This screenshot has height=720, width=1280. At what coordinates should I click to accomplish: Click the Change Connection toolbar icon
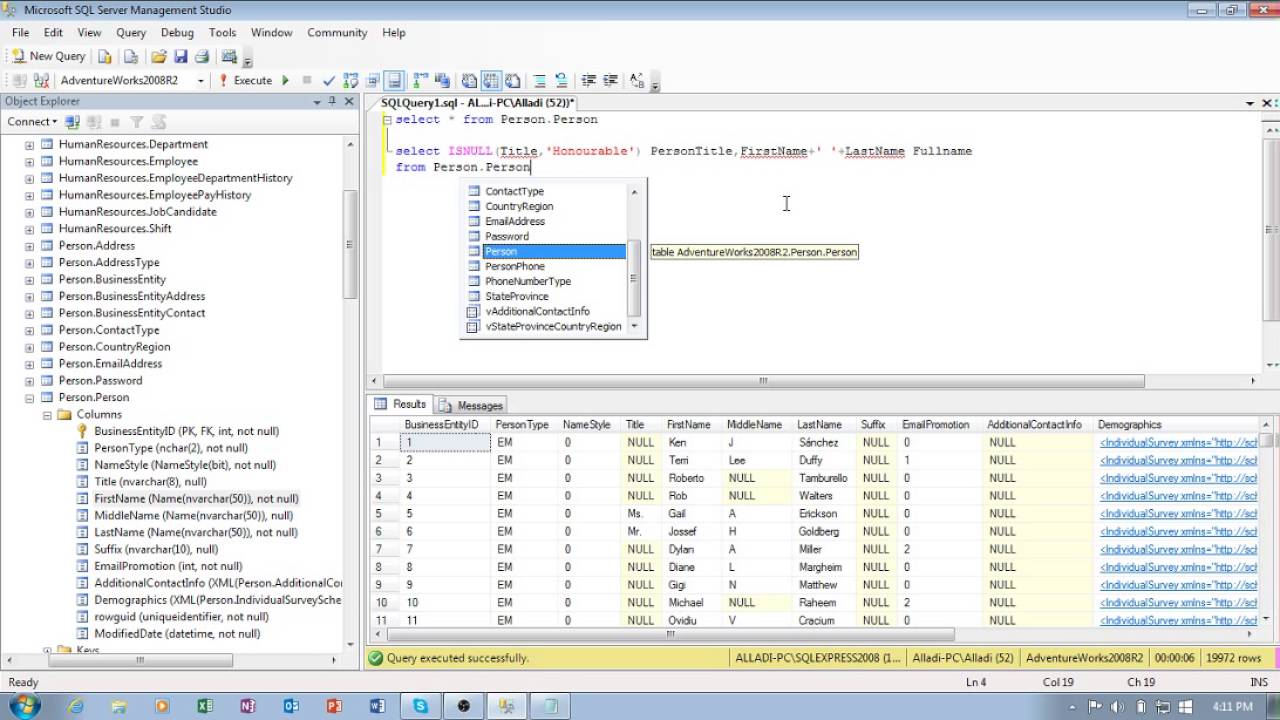(43, 81)
